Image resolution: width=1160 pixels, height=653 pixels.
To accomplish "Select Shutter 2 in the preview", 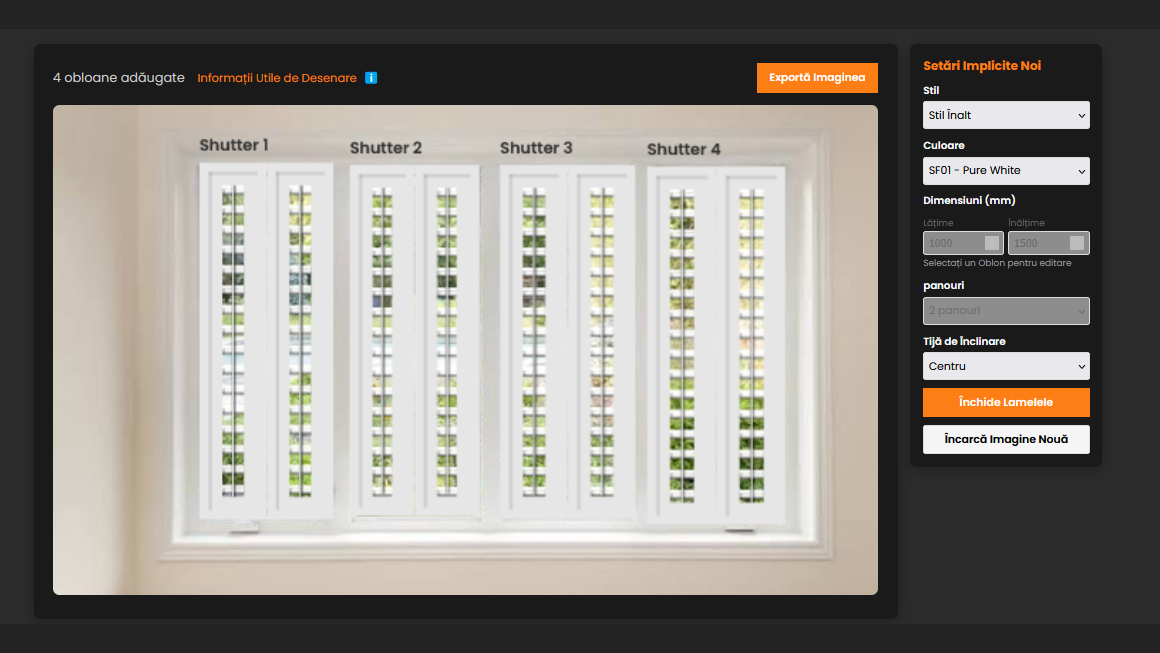I will point(415,341).
